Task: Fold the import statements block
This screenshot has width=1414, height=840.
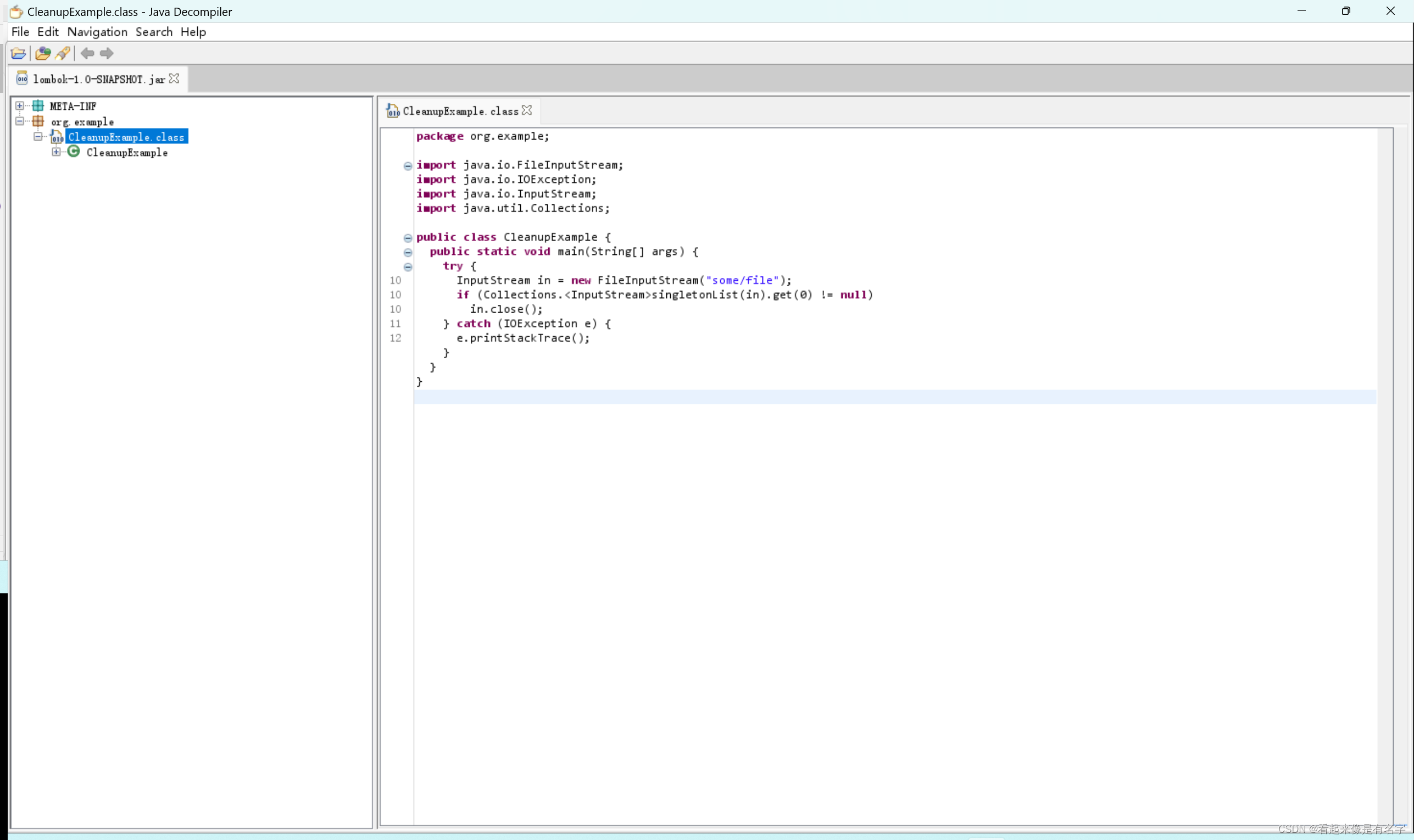Action: [x=408, y=166]
